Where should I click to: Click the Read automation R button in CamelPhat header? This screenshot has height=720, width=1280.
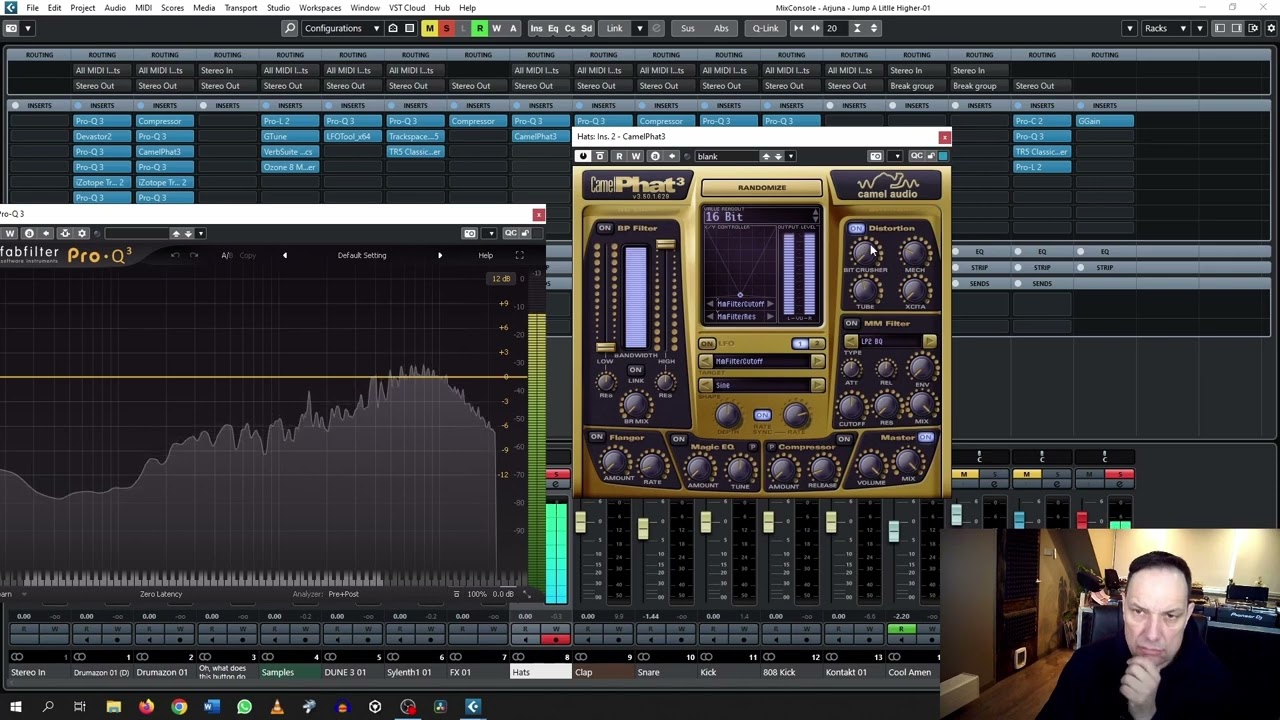tap(619, 156)
